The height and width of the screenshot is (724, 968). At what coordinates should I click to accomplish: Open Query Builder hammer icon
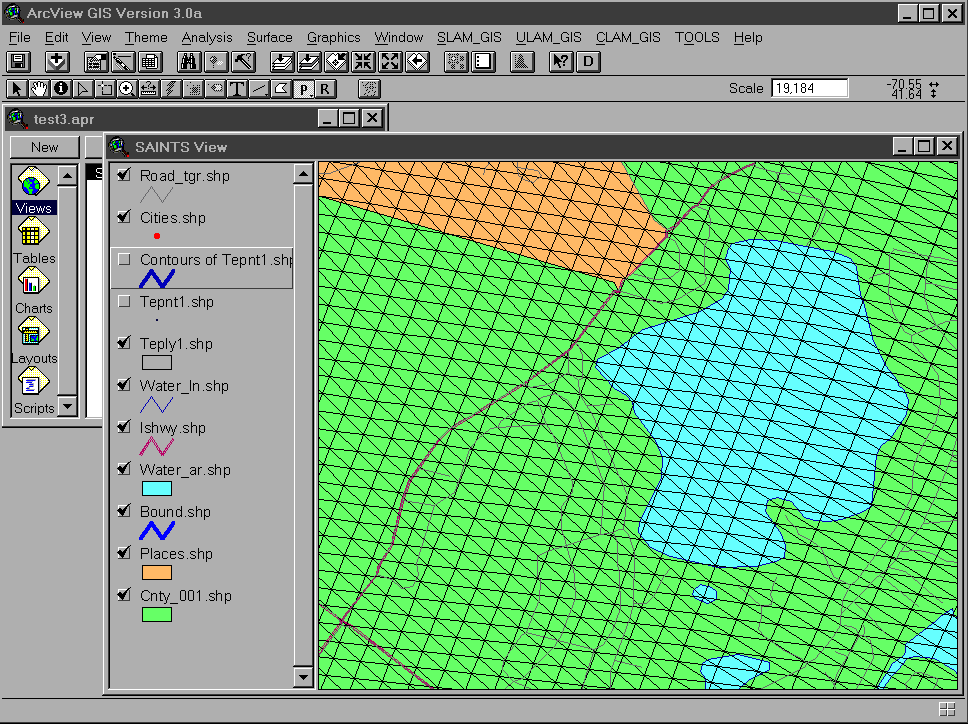pyautogui.click(x=244, y=62)
